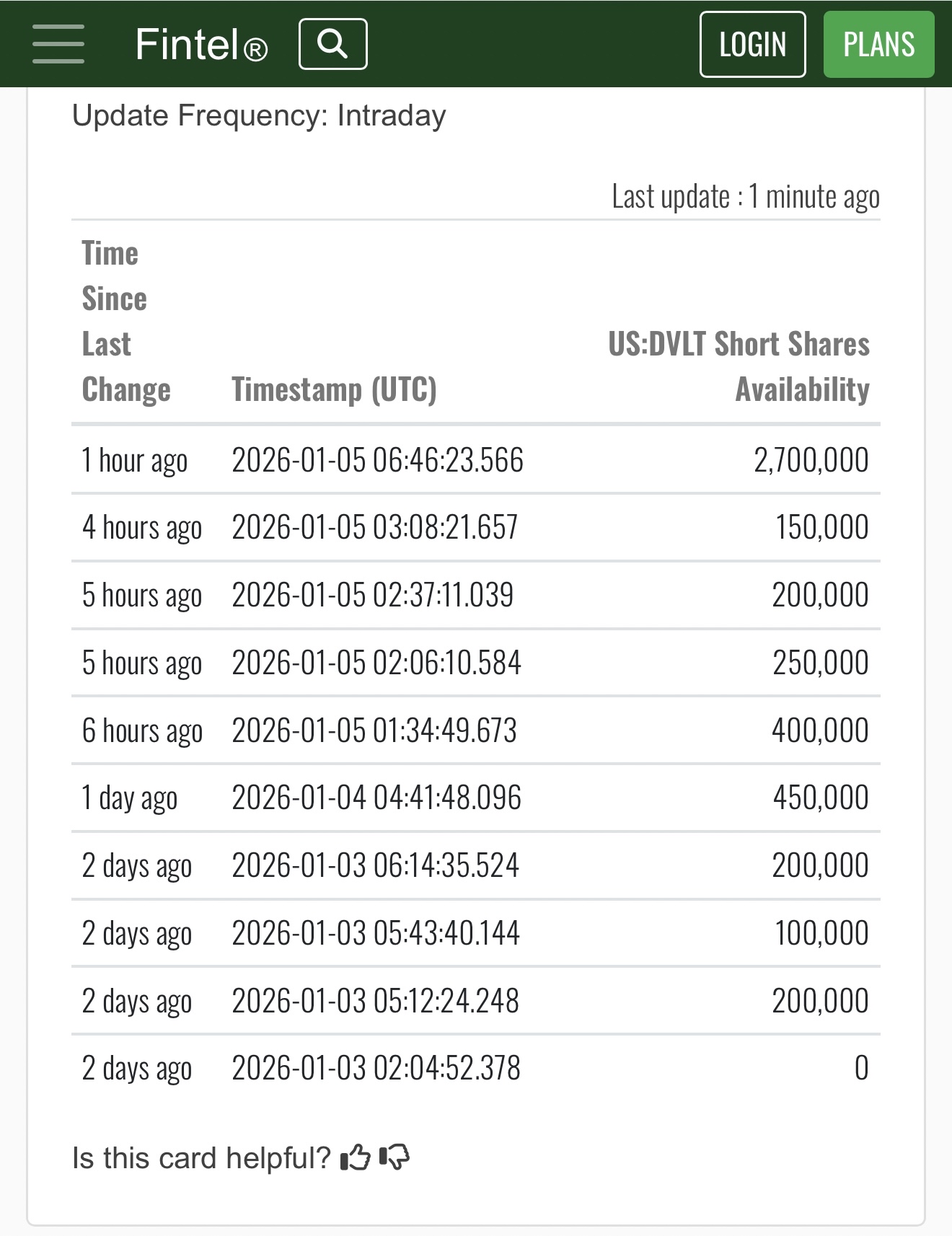Click the thumbs up helpful icon
The width and height of the screenshot is (952, 1236).
[355, 1158]
